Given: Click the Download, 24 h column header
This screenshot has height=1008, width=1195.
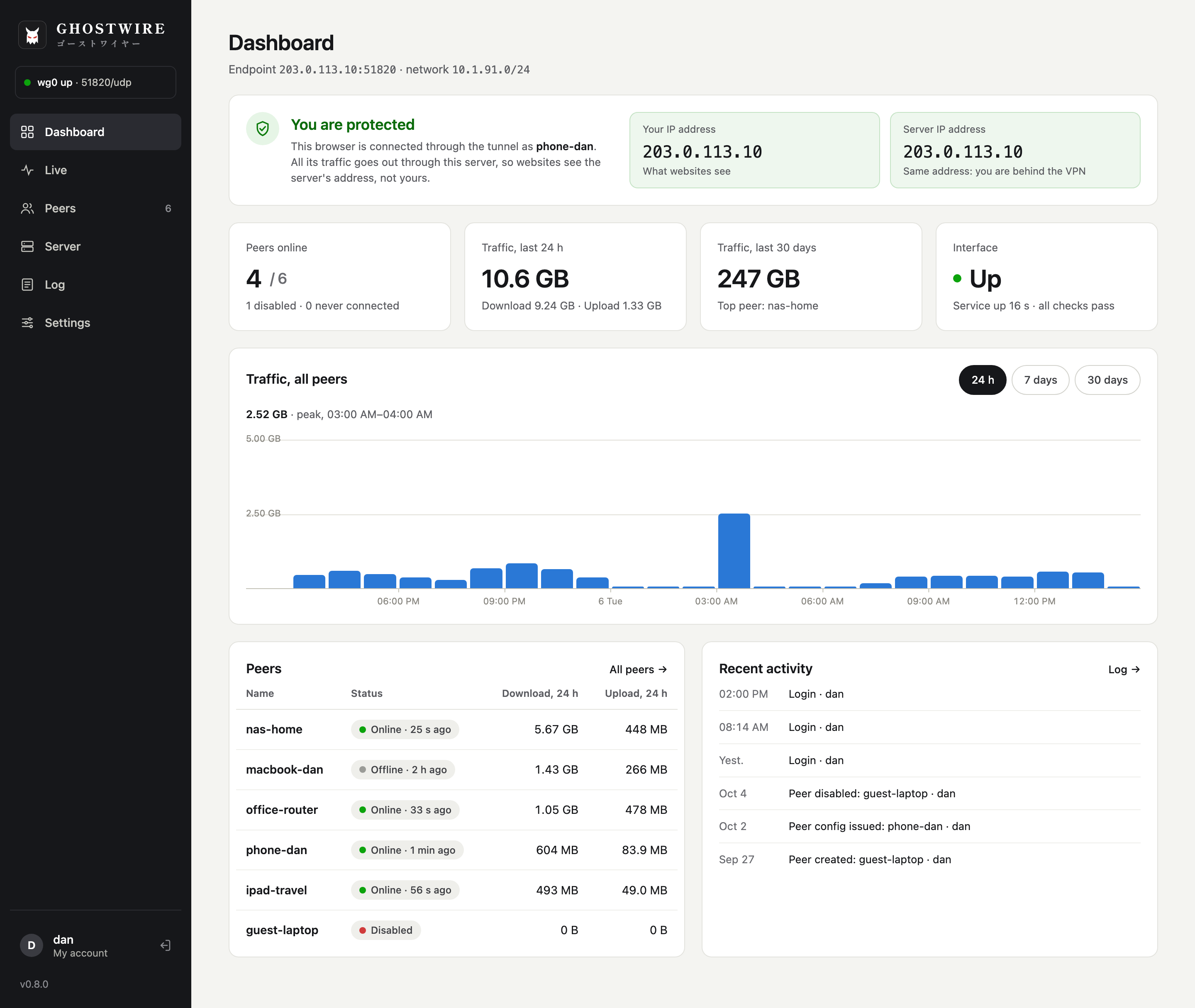Looking at the screenshot, I should [x=540, y=693].
